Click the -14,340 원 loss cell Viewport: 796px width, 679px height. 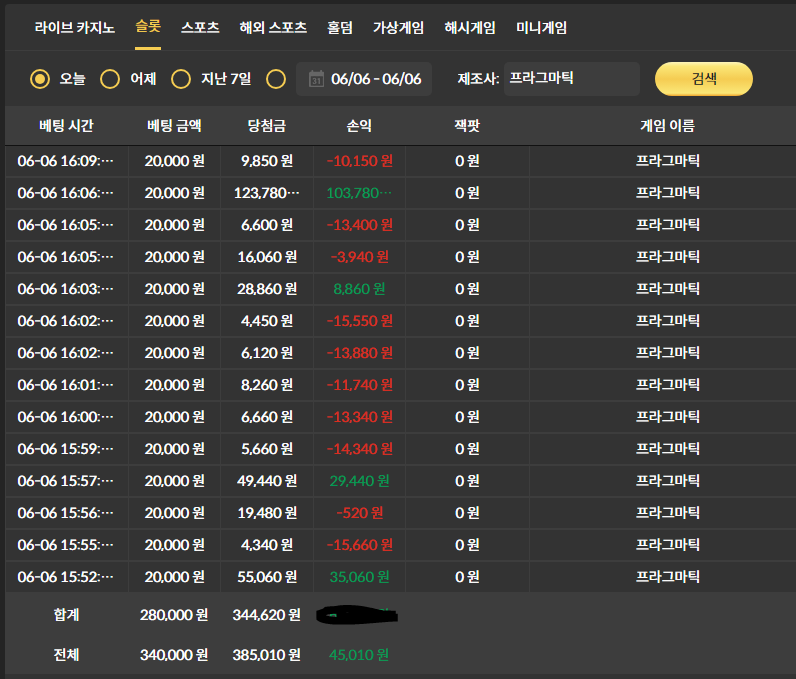click(359, 449)
